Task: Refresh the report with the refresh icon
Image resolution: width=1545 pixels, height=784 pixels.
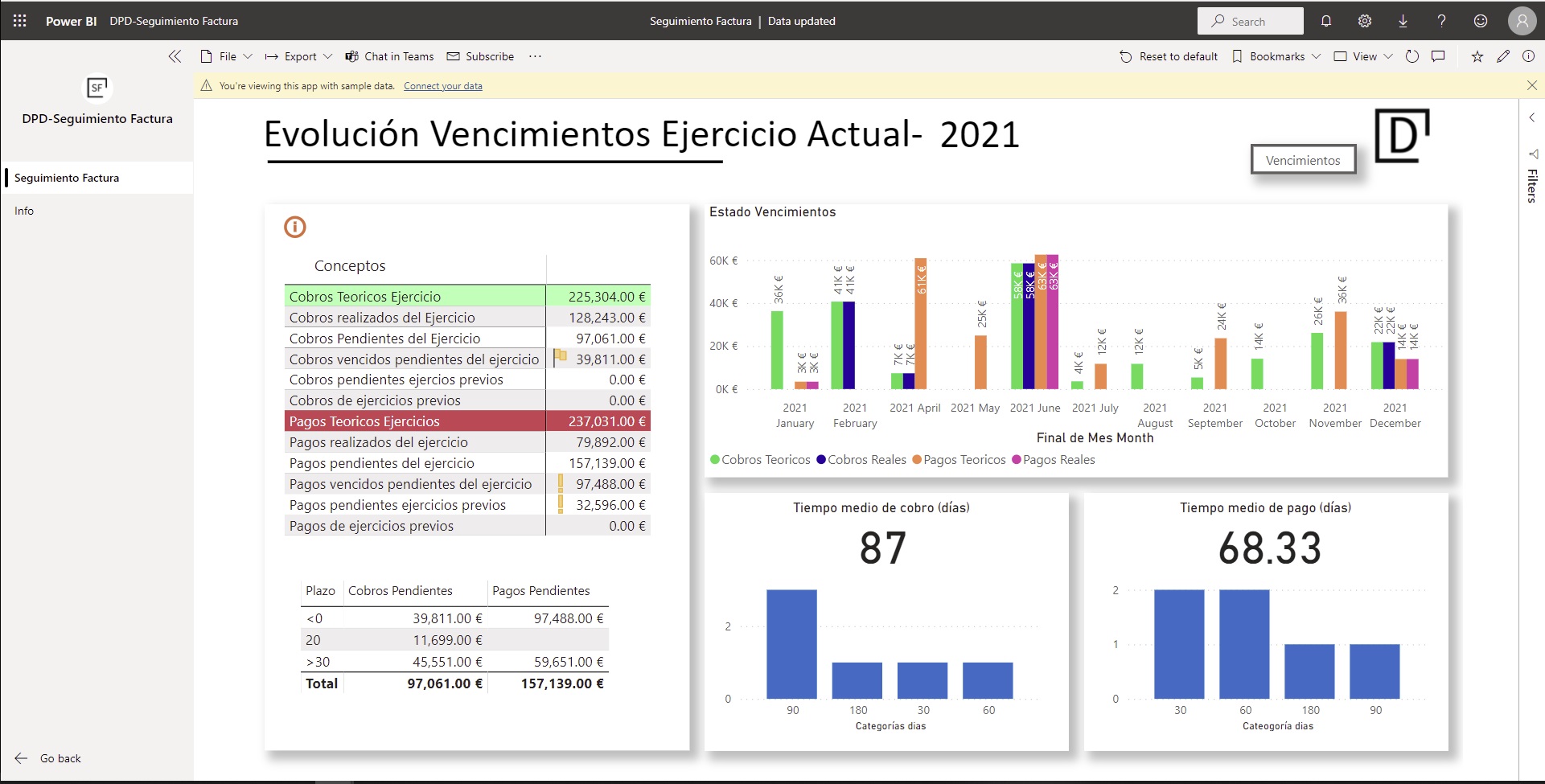Action: (1412, 56)
